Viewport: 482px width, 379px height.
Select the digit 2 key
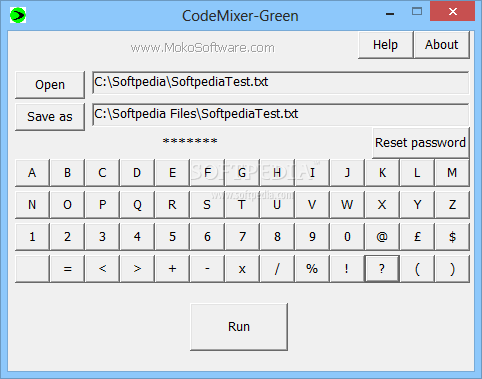(67, 237)
